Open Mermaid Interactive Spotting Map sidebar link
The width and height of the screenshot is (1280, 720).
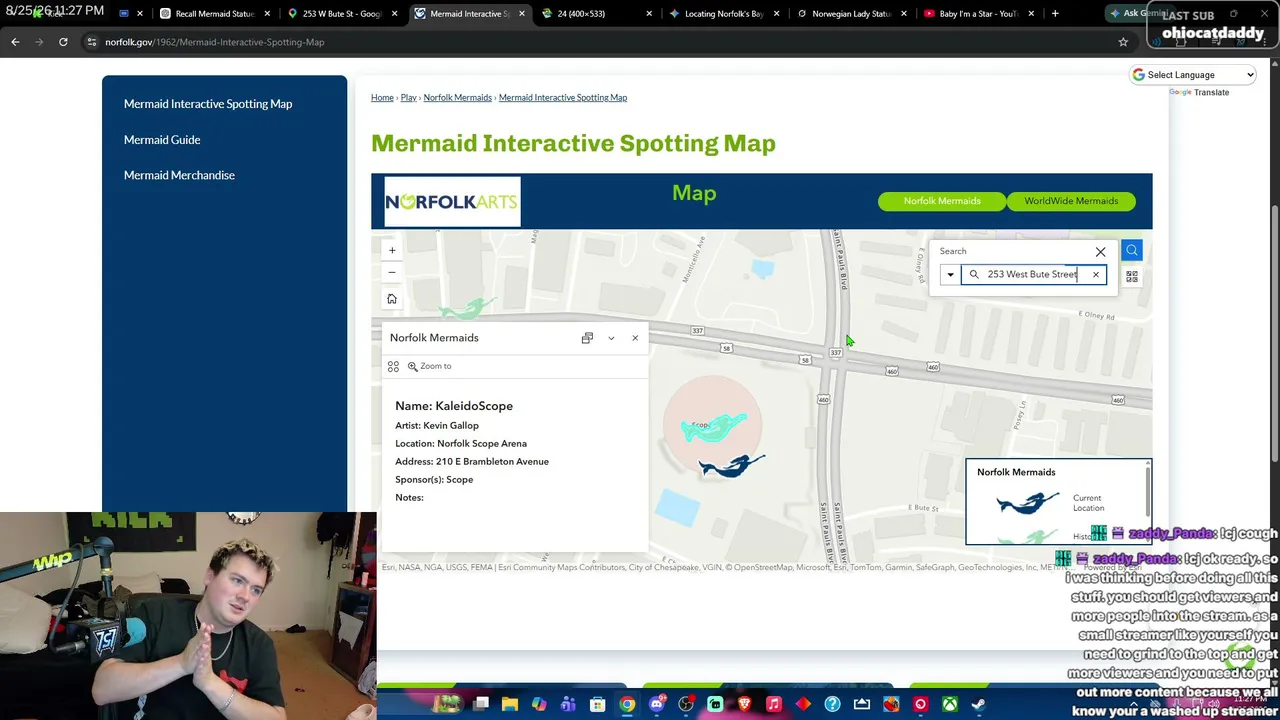coord(208,104)
